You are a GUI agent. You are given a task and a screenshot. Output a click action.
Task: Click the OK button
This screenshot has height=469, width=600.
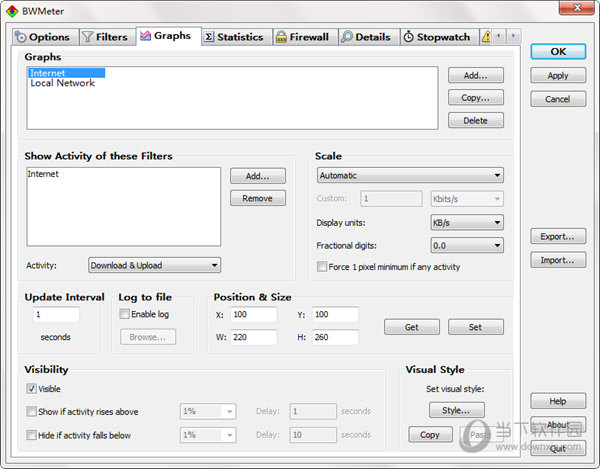pos(558,52)
